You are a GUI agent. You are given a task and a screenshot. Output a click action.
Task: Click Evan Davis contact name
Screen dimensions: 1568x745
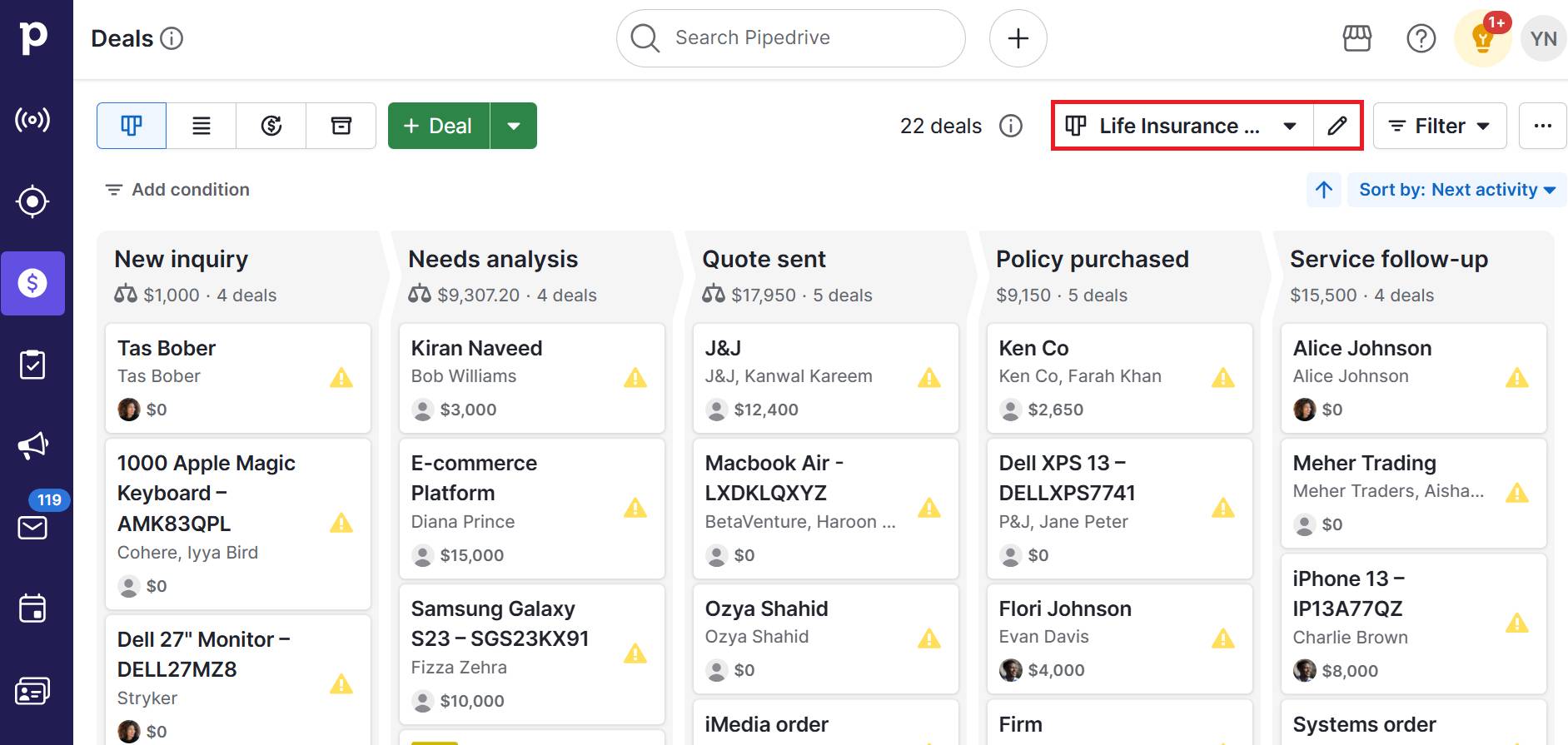[x=1044, y=637]
